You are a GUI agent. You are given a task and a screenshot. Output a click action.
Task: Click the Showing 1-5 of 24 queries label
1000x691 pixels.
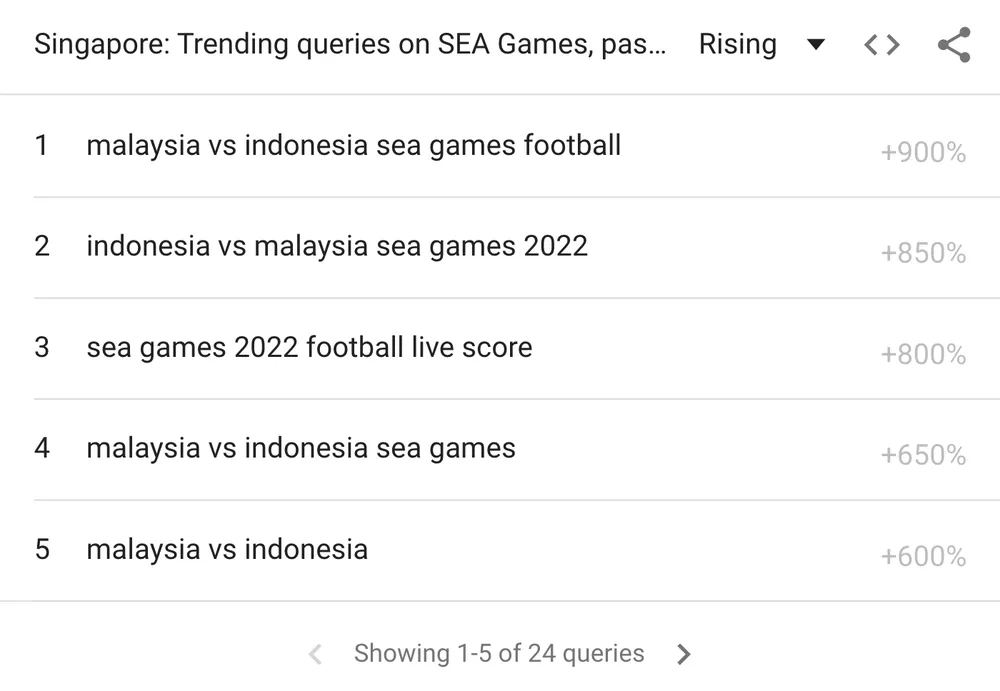coord(499,653)
